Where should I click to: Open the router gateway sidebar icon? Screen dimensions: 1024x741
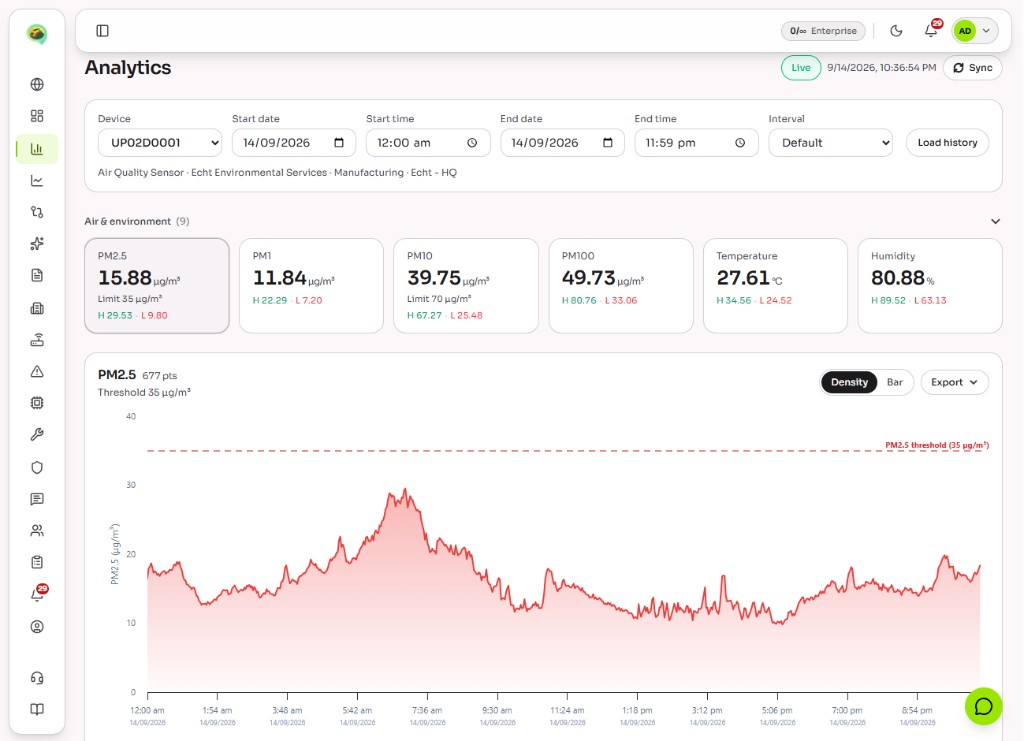37,339
